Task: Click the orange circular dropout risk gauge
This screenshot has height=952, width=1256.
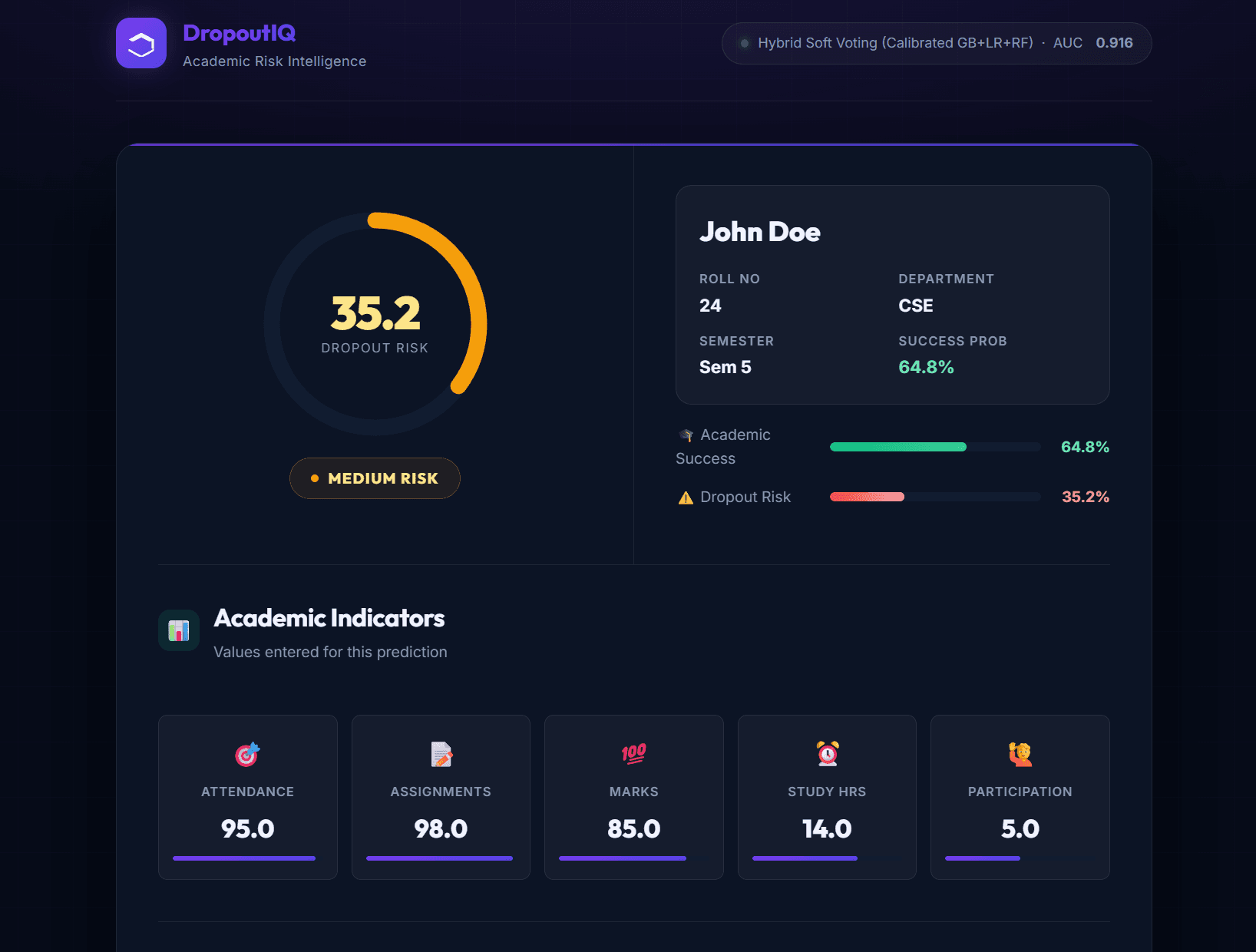Action: tap(375, 324)
